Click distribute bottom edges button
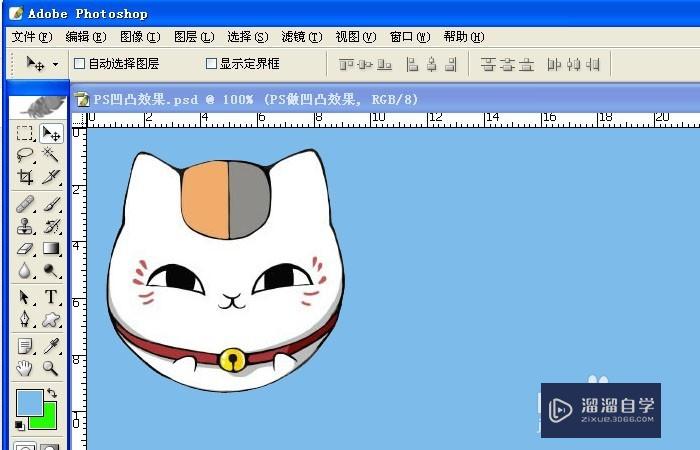This screenshot has width=700, height=450. [526, 65]
